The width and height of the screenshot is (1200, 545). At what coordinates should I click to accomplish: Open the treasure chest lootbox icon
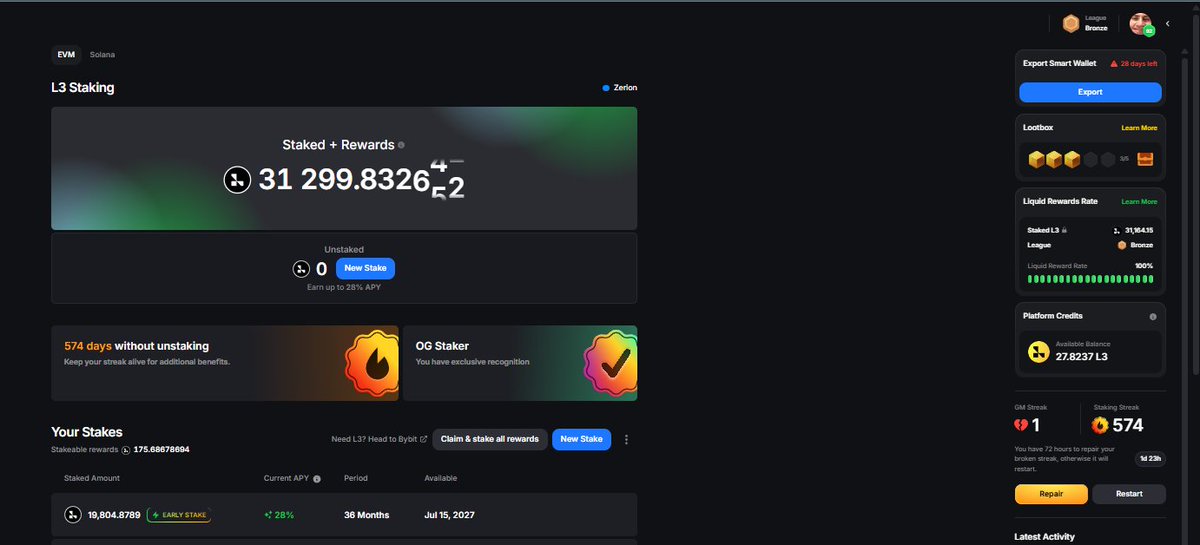click(x=1145, y=158)
